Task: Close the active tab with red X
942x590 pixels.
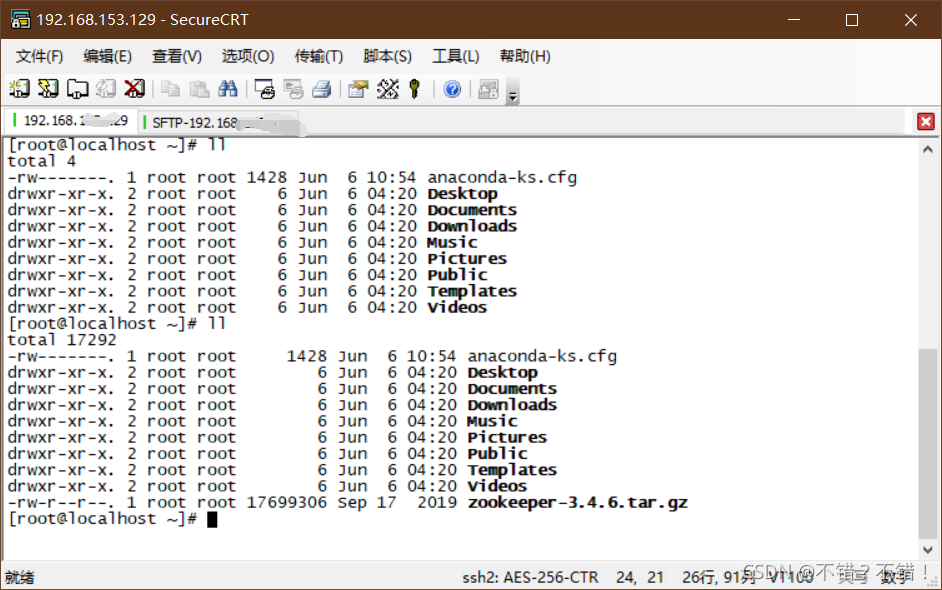Action: click(x=926, y=122)
